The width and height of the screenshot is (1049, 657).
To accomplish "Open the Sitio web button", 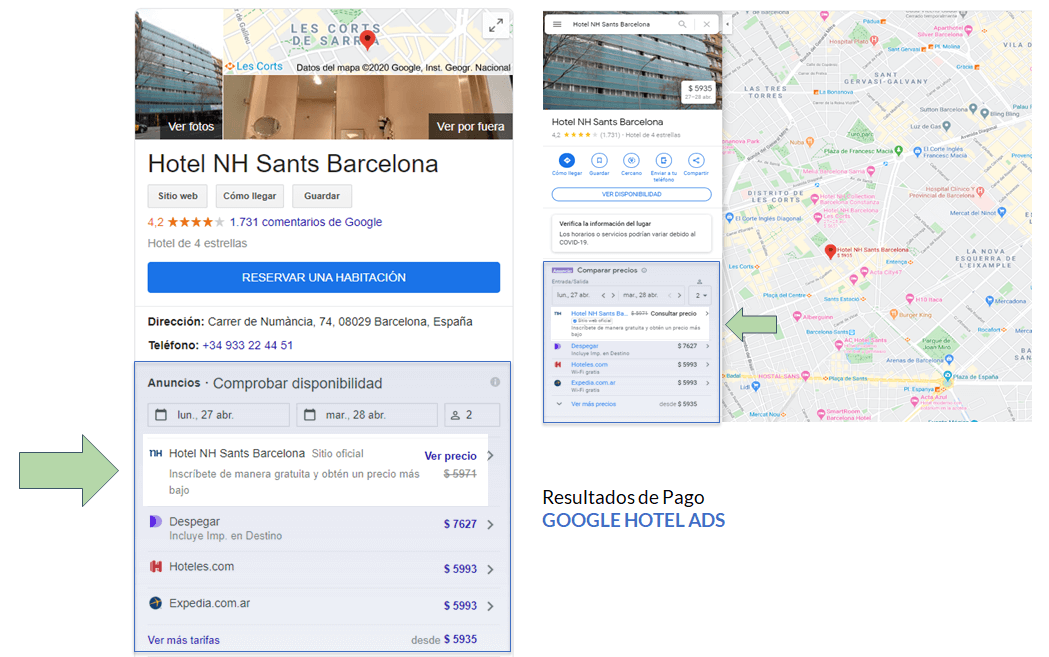I will (x=177, y=196).
